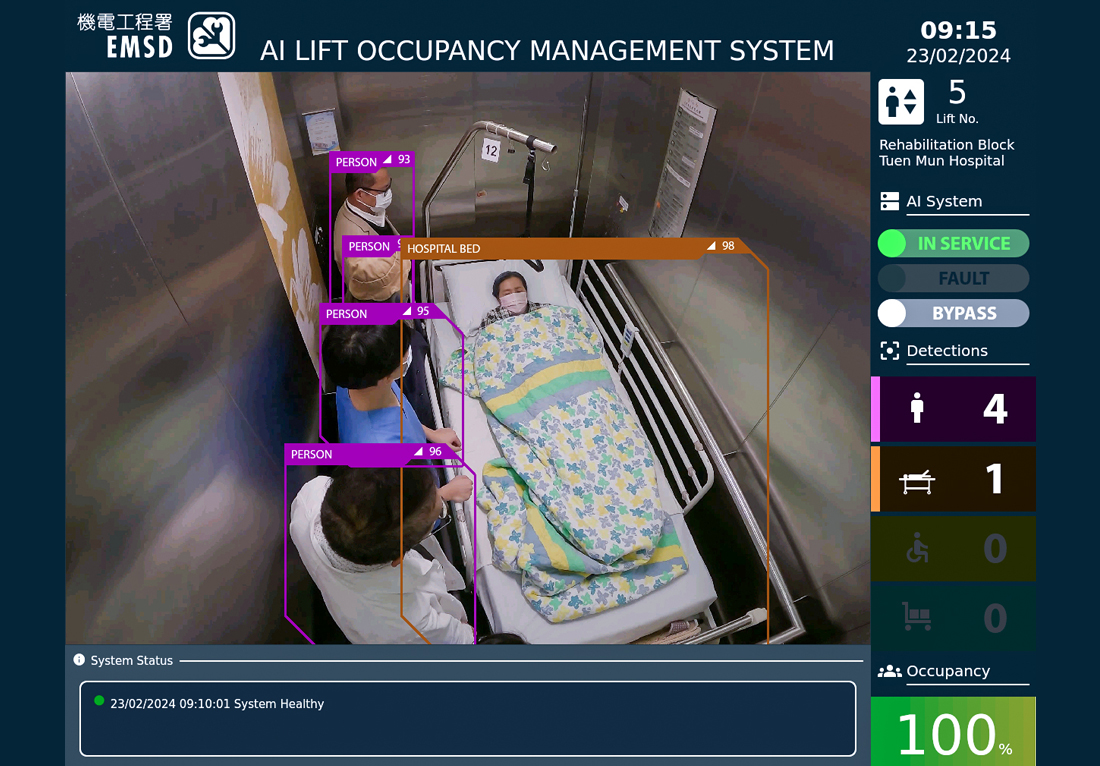Screen dimensions: 1100x766
Task: Click the System Healthy log entry
Action: point(217,704)
